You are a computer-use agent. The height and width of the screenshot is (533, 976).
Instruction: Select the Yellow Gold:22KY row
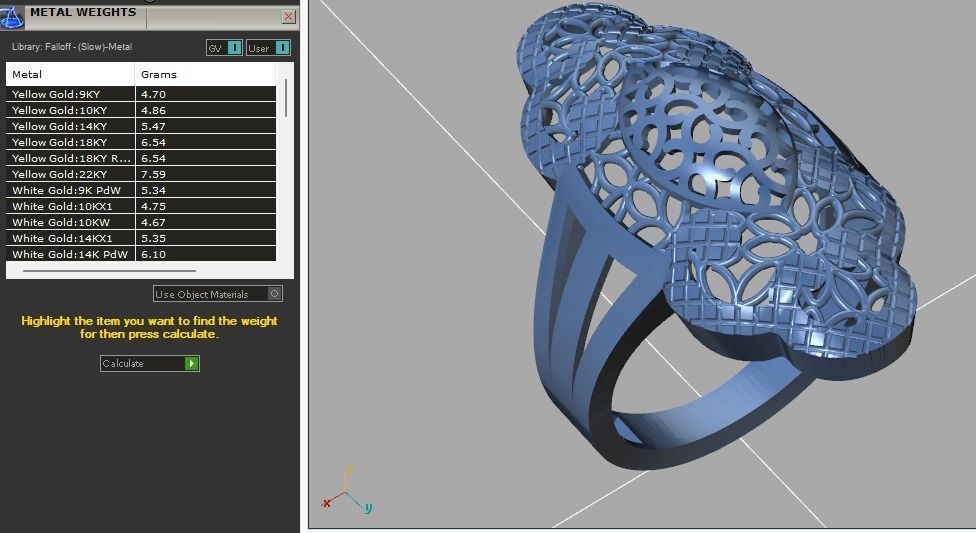pyautogui.click(x=141, y=174)
